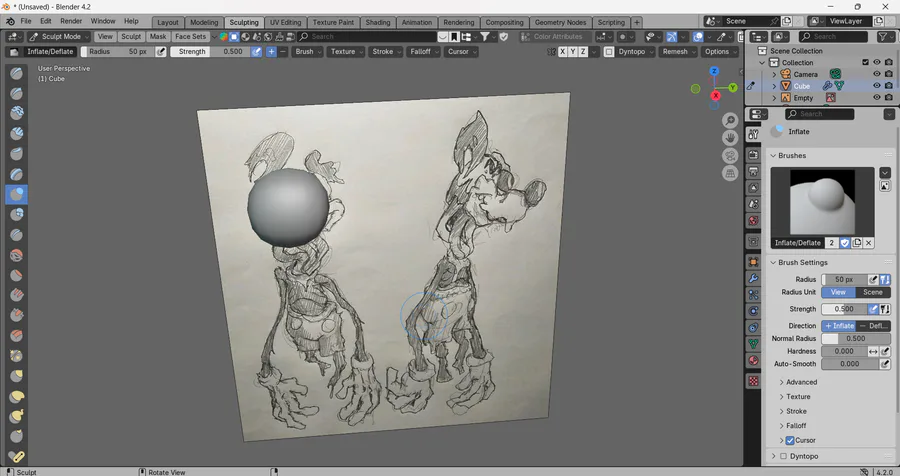Enable the Dyntopo panel checkbox
The height and width of the screenshot is (476, 900).
point(783,456)
